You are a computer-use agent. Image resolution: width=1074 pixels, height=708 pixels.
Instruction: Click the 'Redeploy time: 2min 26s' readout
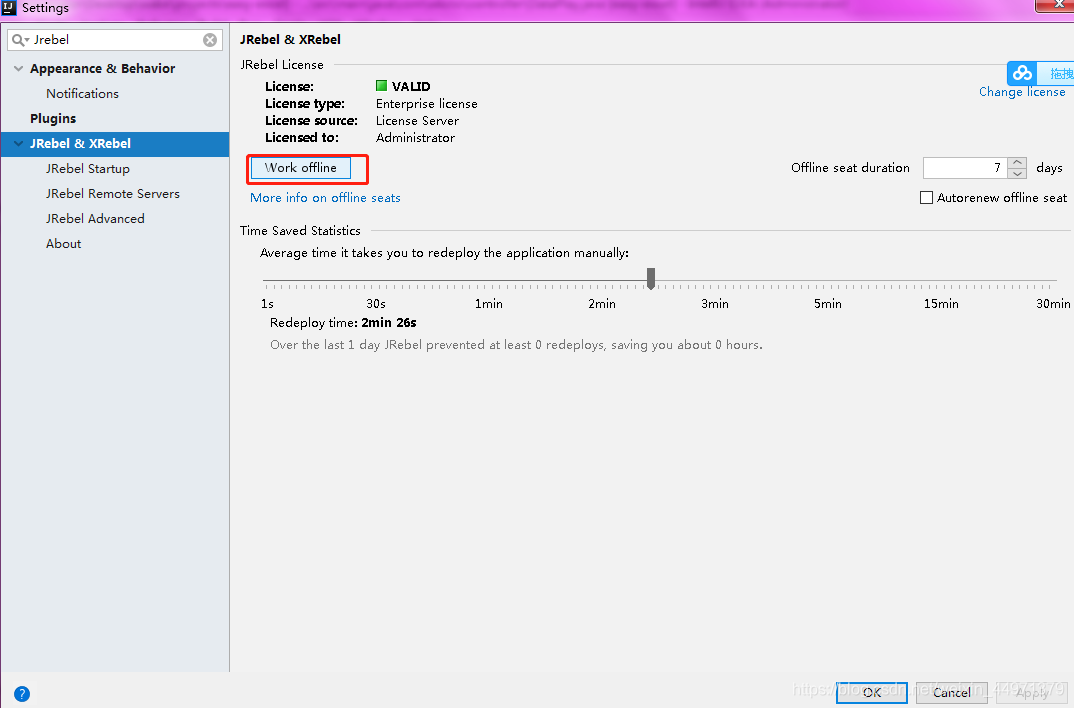click(x=343, y=323)
